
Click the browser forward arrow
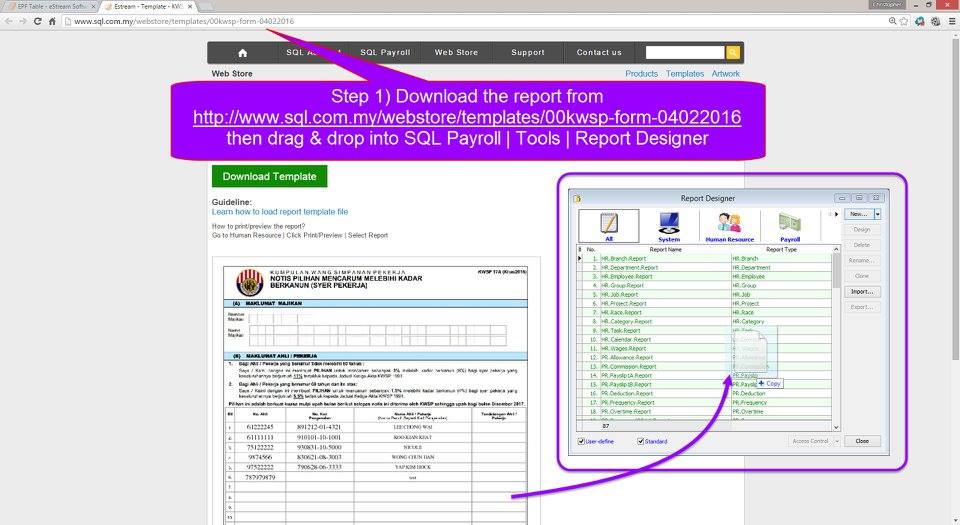point(23,21)
